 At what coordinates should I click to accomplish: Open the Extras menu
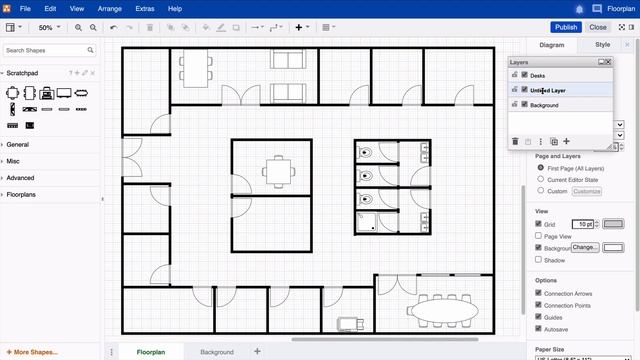coord(145,9)
